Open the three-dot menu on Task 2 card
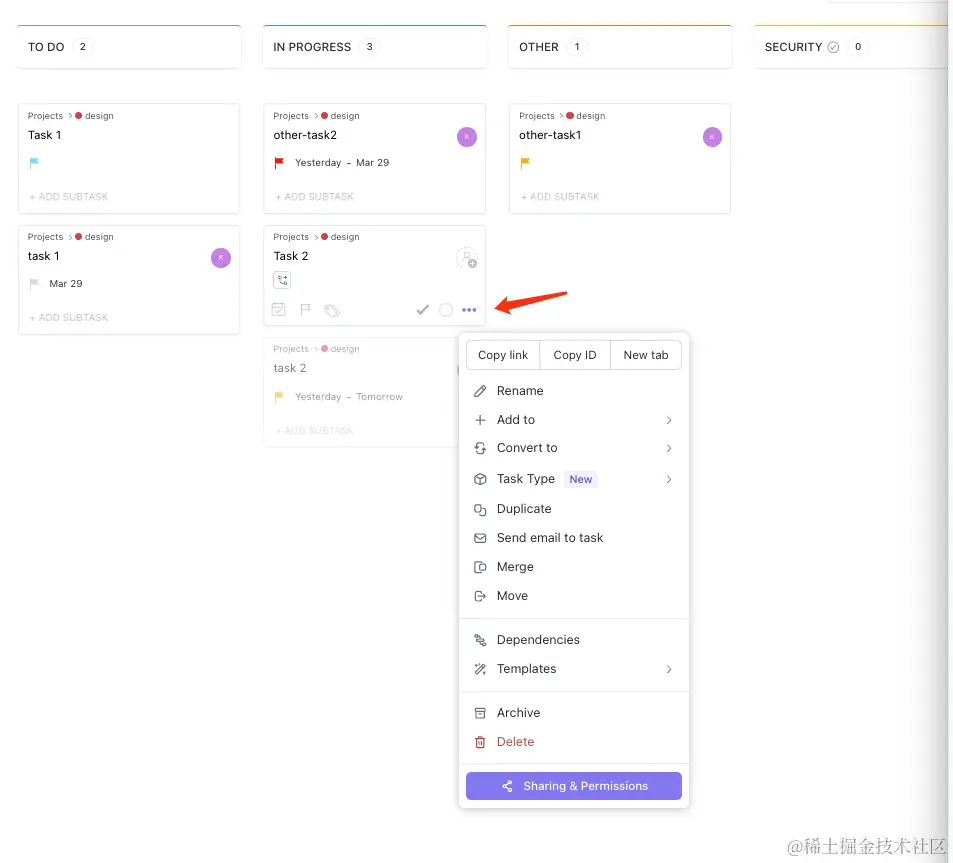The image size is (953, 863). tap(469, 310)
